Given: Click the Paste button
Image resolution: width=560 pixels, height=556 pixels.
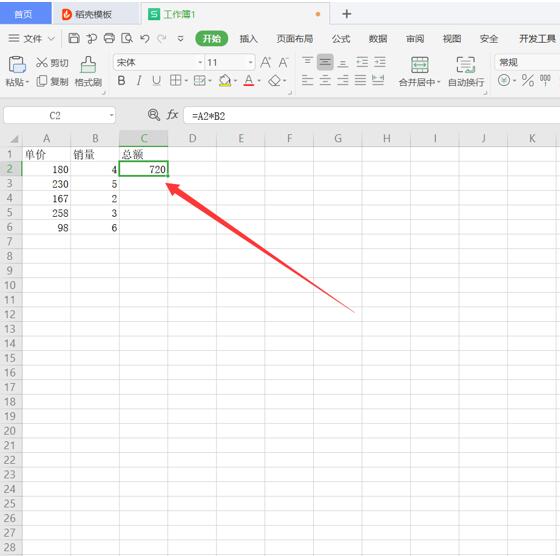Looking at the screenshot, I should point(17,72).
